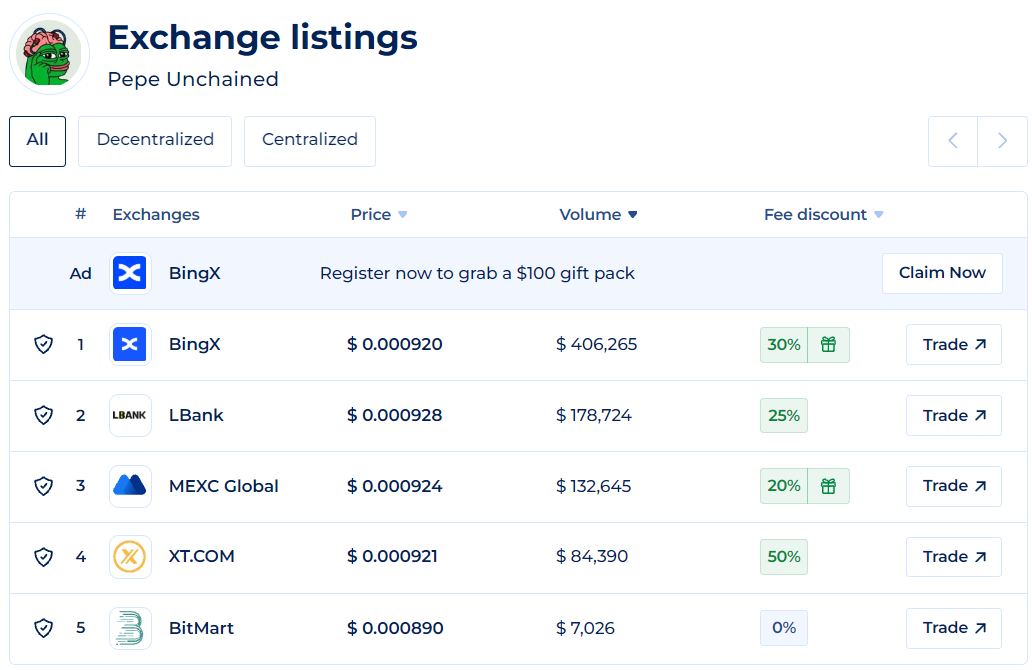This screenshot has width=1032, height=670.
Task: Click the volume value $ 406,265
Action: [597, 344]
